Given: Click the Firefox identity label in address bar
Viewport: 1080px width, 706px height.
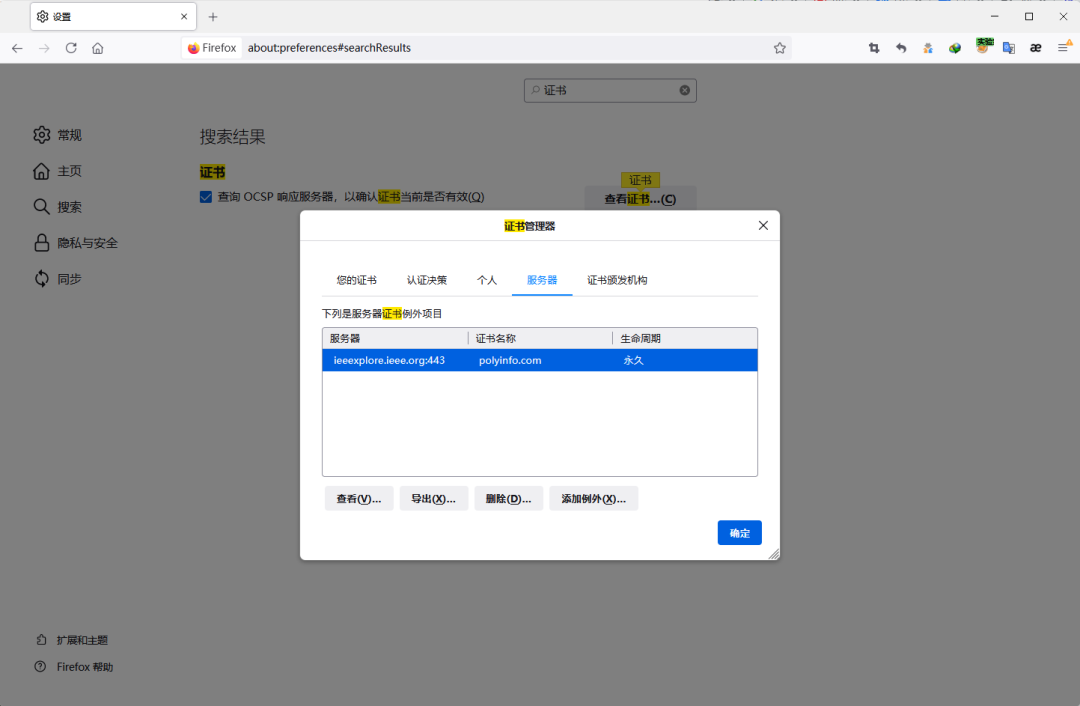Looking at the screenshot, I should pos(212,48).
